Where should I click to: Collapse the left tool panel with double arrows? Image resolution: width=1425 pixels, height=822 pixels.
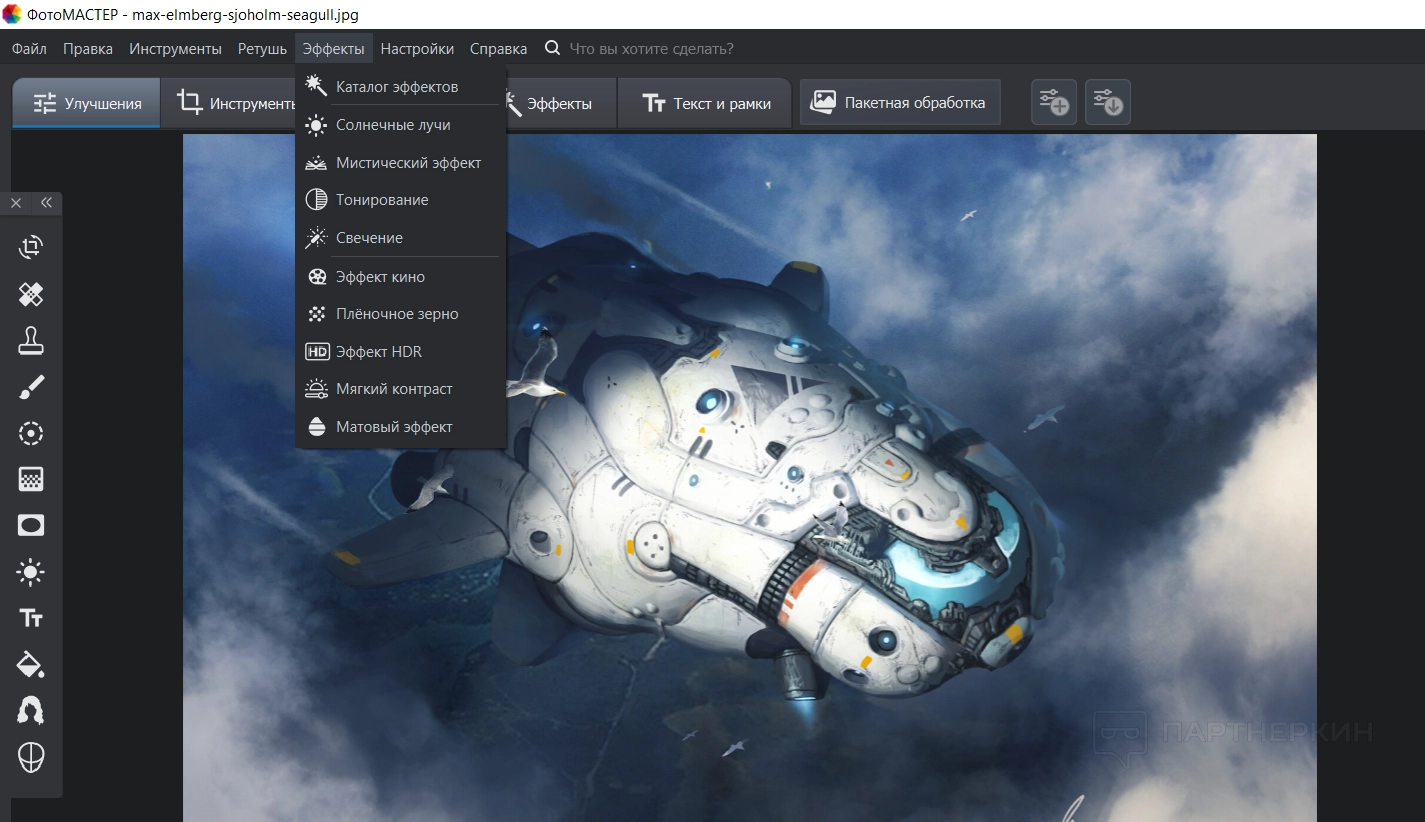click(x=46, y=203)
